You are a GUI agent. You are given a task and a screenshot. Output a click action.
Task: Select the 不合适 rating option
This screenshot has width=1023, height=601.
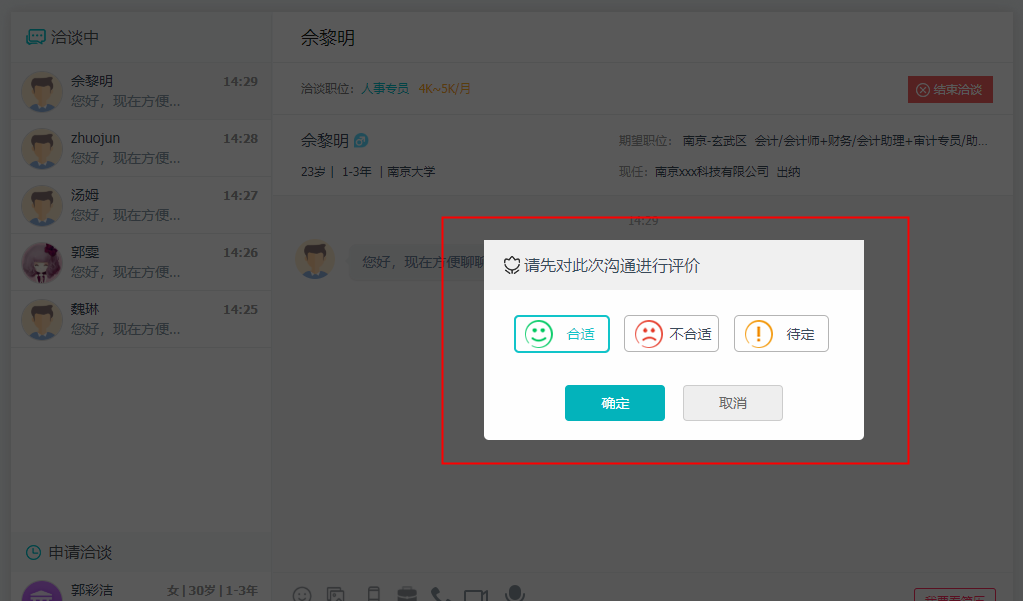(671, 333)
